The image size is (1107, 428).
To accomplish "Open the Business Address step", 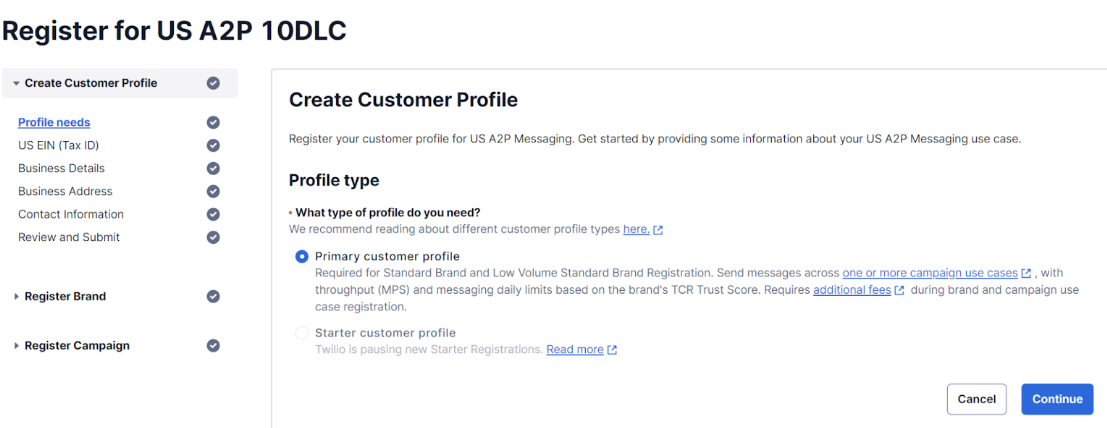I will (65, 191).
